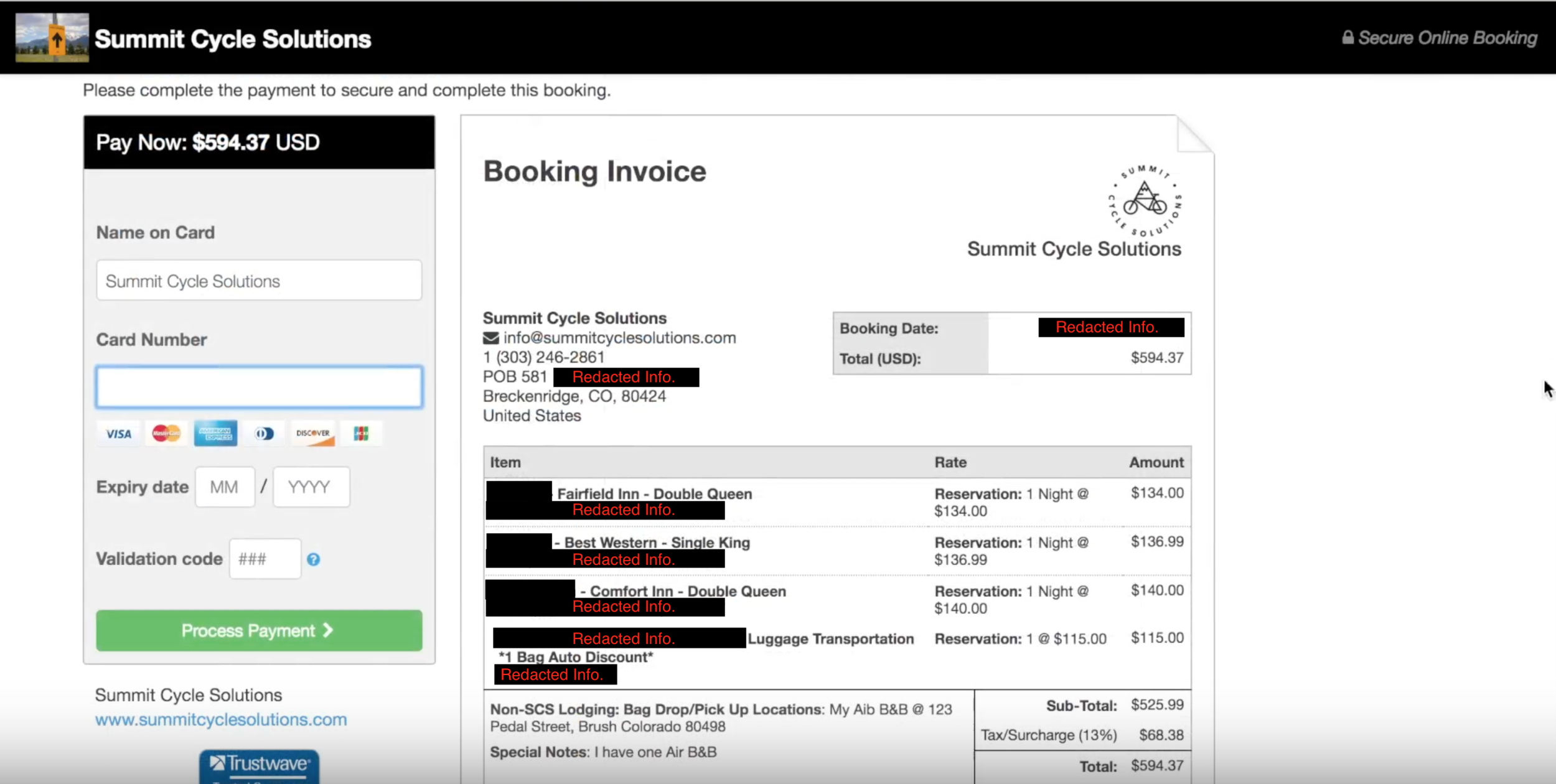Click the Discover card icon
This screenshot has width=1556, height=784.
click(x=313, y=433)
